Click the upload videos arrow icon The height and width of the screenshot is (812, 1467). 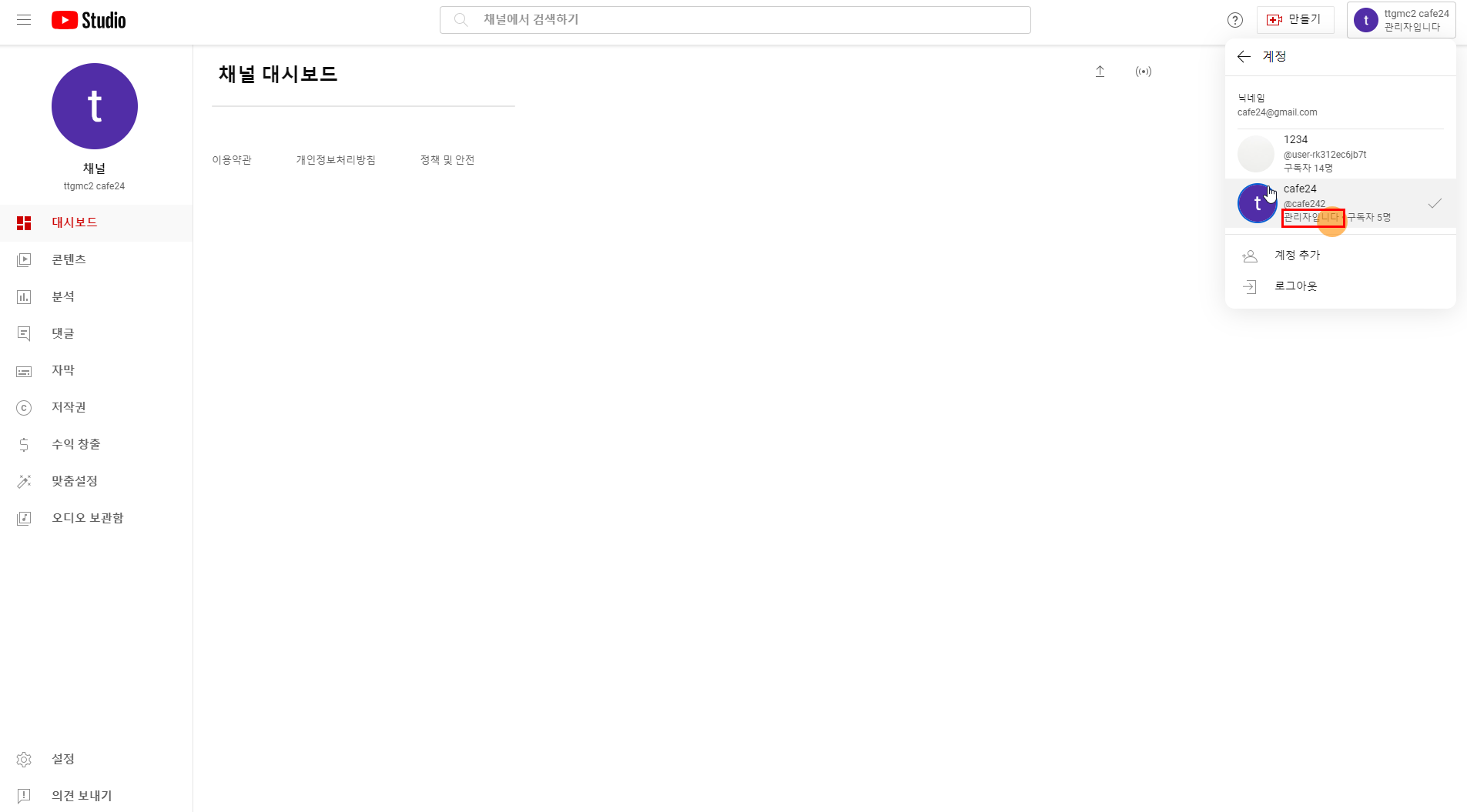tap(1100, 72)
